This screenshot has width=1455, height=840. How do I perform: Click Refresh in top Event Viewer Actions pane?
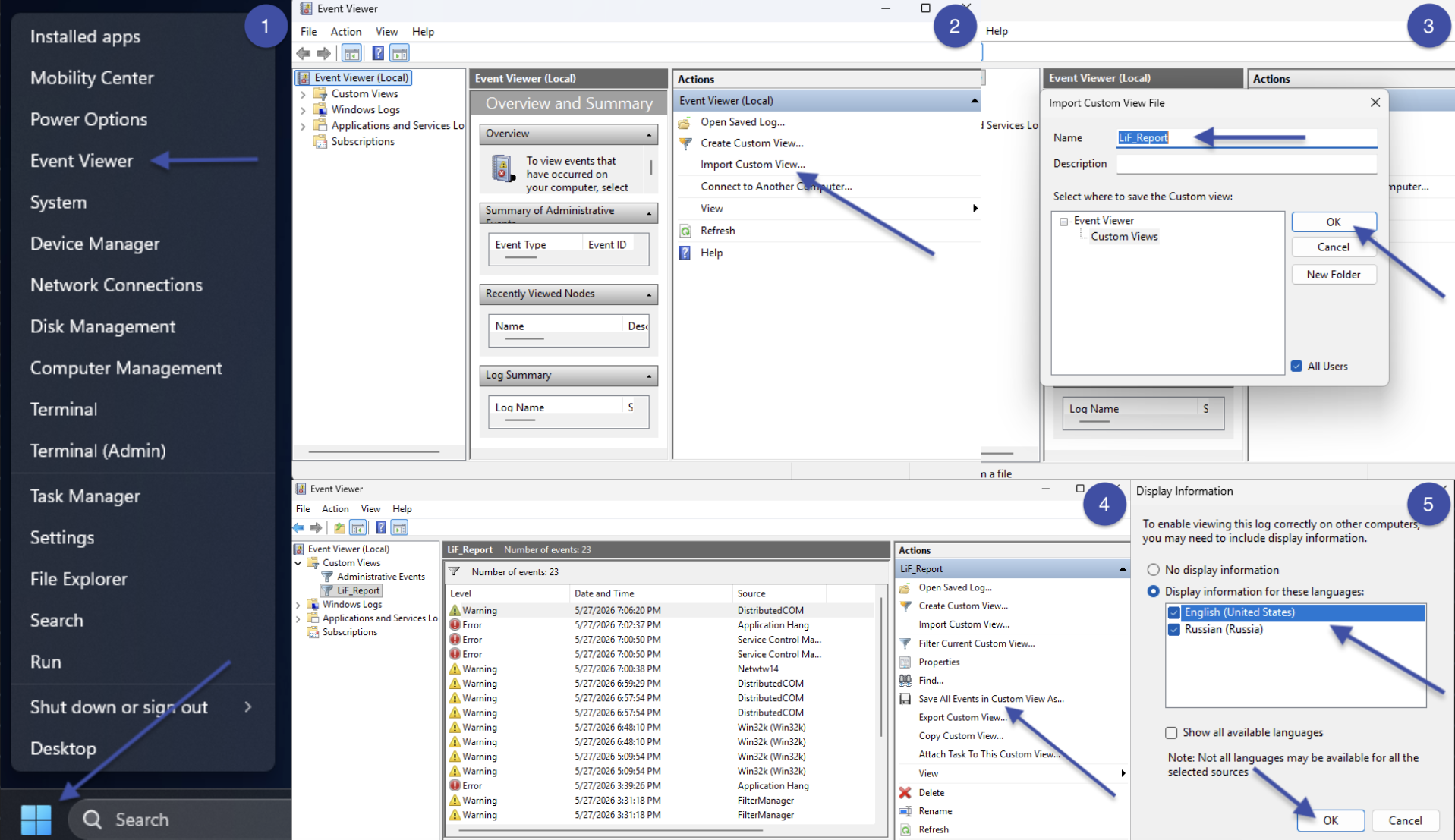point(717,231)
